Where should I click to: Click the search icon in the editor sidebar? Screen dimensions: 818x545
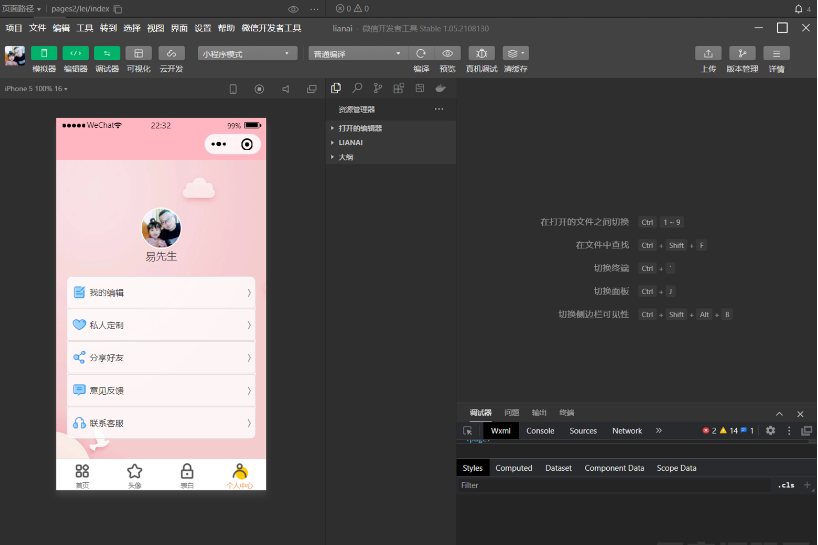point(357,88)
